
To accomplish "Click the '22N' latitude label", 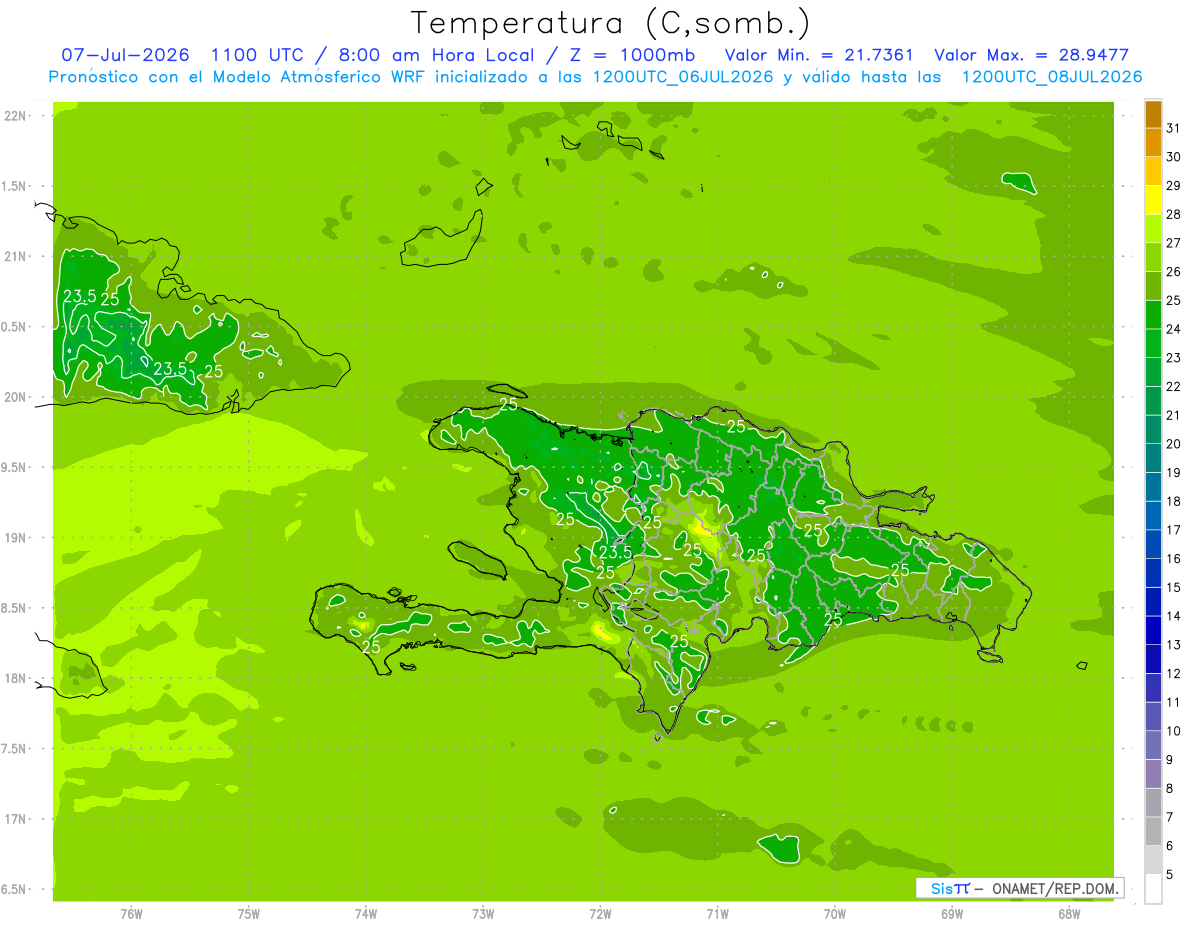I will 15,116.
